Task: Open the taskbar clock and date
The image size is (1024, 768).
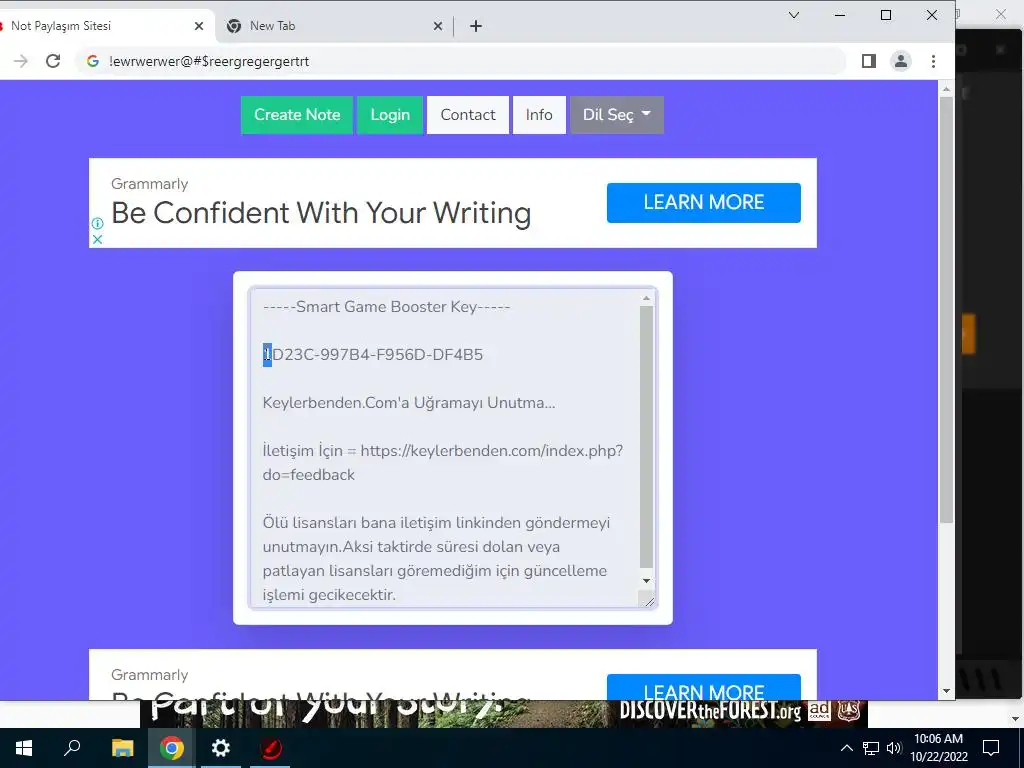Action: pos(938,748)
